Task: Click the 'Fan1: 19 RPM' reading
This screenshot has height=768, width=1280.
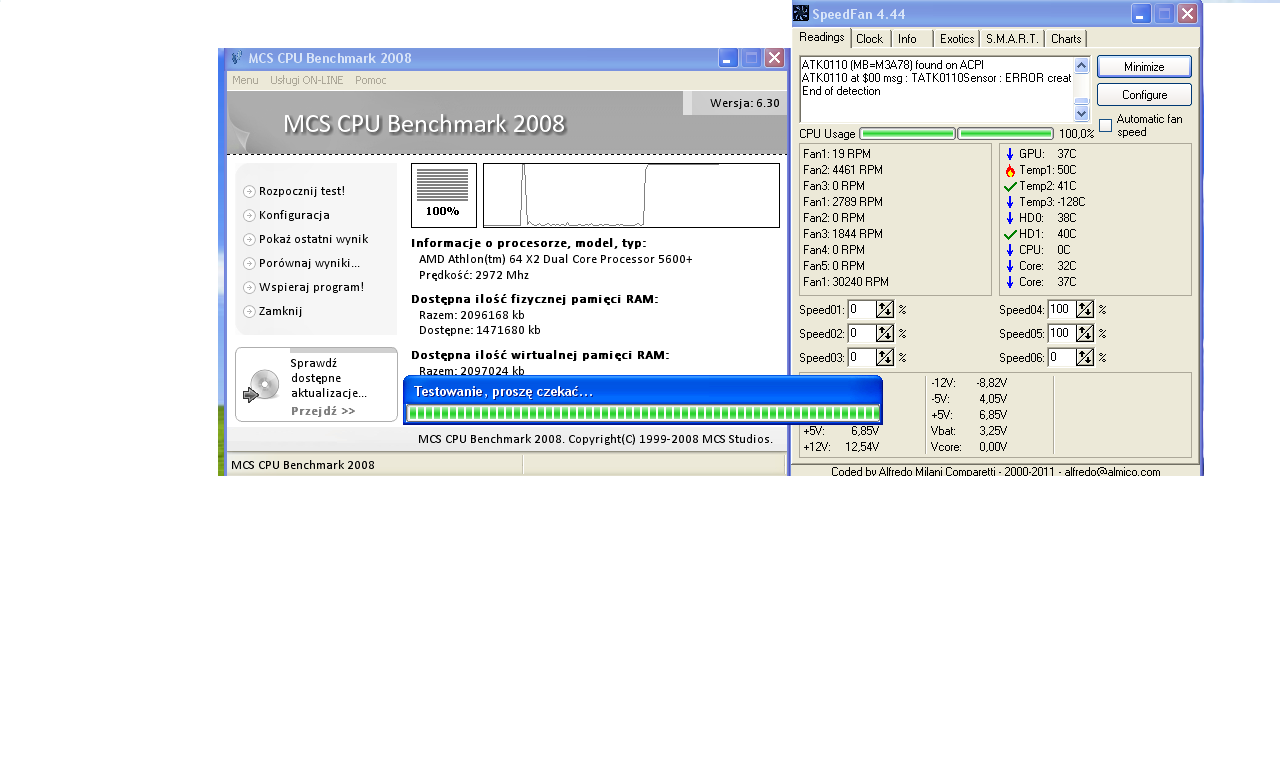Action: pos(837,154)
